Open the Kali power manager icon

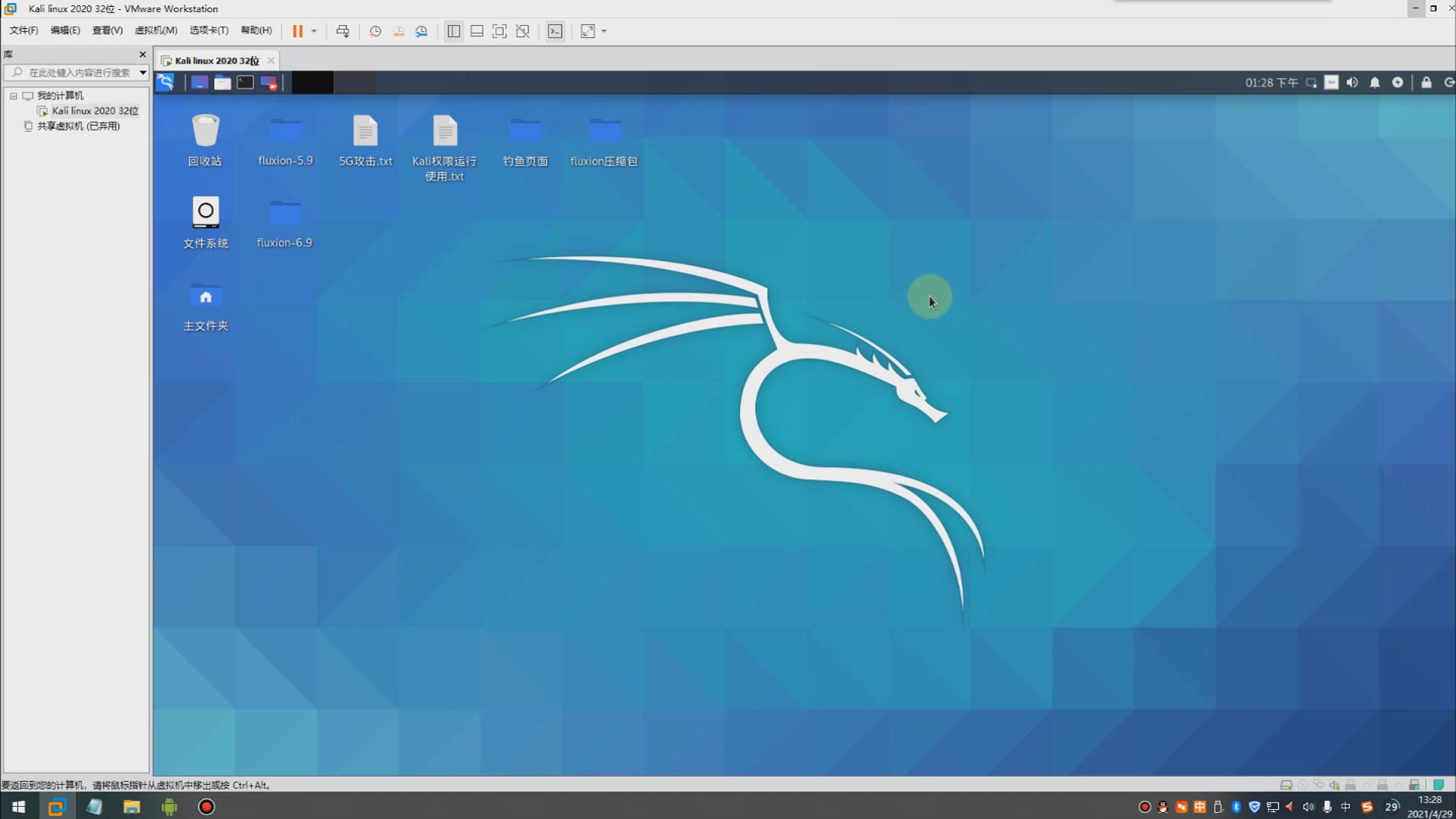pyautogui.click(x=1398, y=83)
